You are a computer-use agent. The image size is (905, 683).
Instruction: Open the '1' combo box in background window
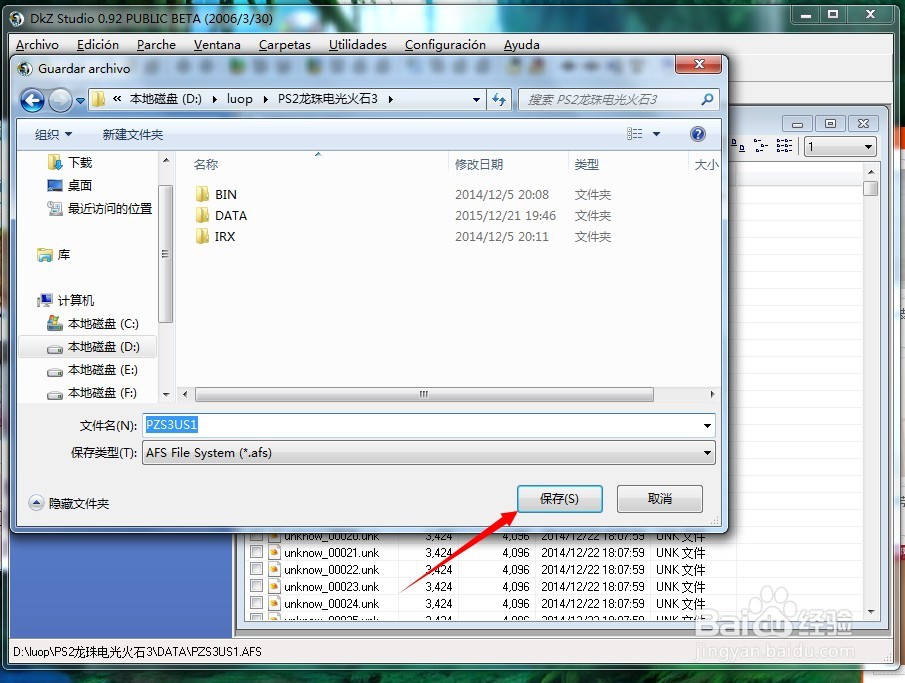840,147
